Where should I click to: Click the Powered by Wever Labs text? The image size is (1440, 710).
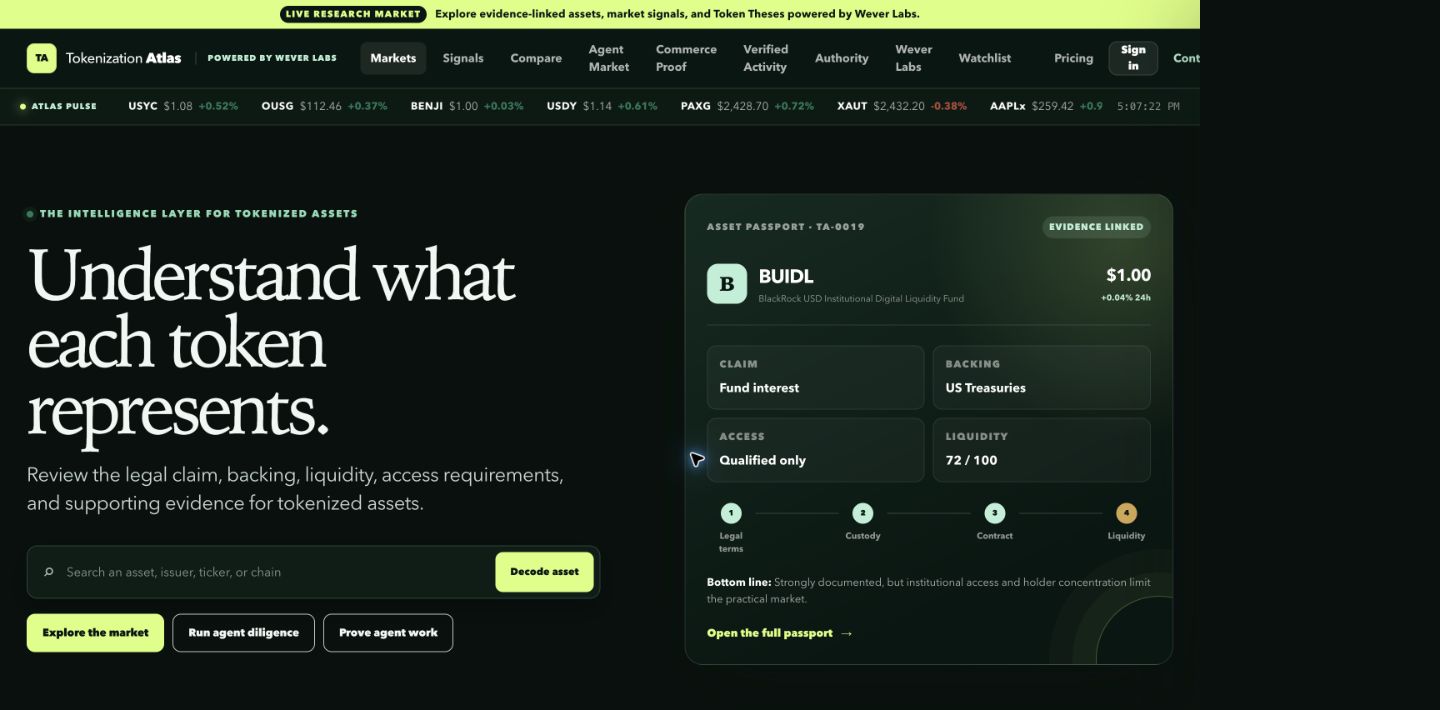[272, 58]
